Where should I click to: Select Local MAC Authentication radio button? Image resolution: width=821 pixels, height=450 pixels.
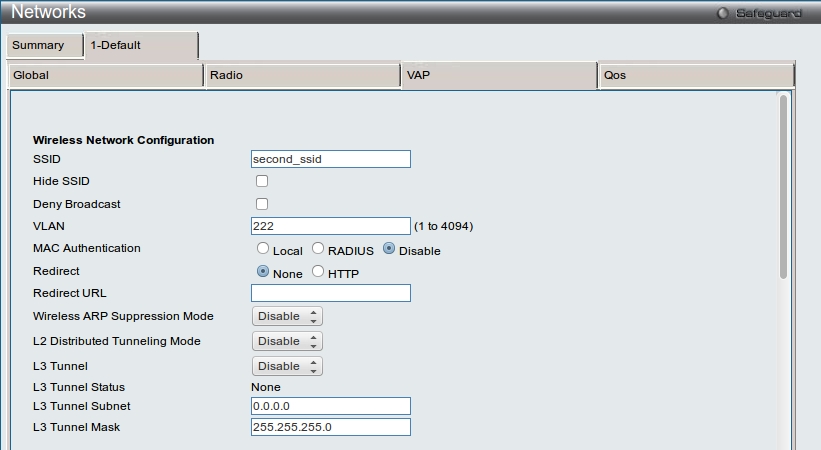tap(263, 249)
